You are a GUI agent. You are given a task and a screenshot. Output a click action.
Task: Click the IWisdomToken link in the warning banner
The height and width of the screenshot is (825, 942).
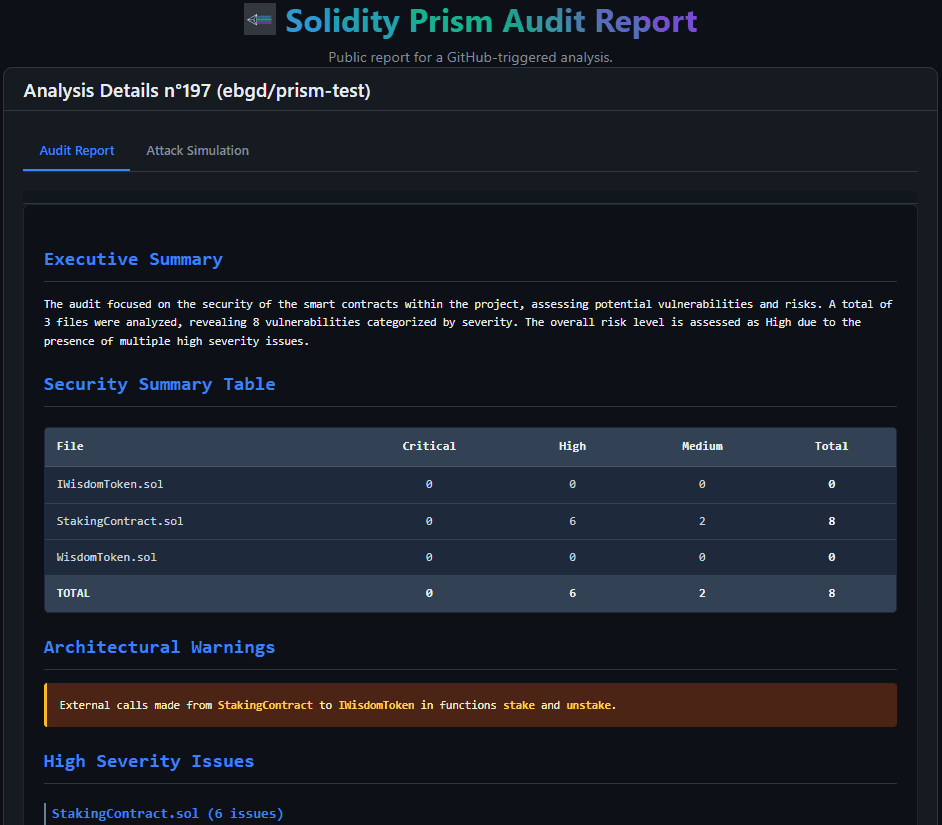pos(376,705)
